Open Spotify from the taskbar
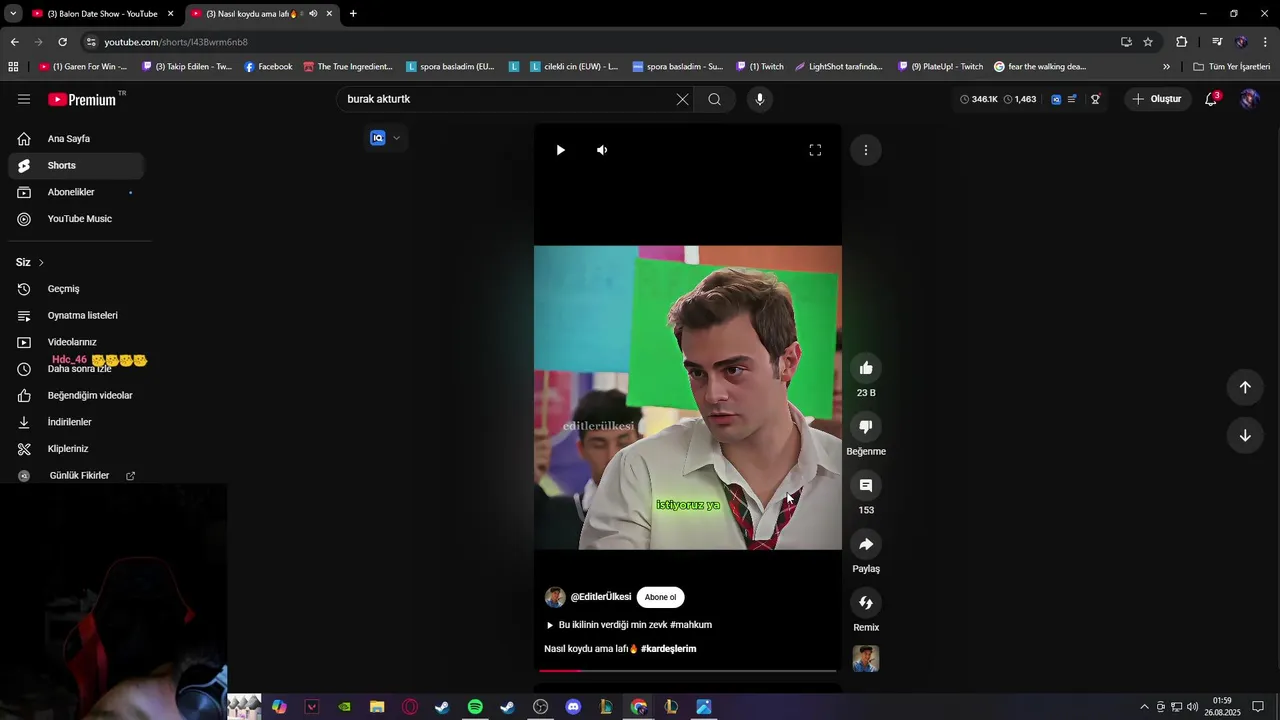Screen dimensions: 1280x720 point(475,707)
